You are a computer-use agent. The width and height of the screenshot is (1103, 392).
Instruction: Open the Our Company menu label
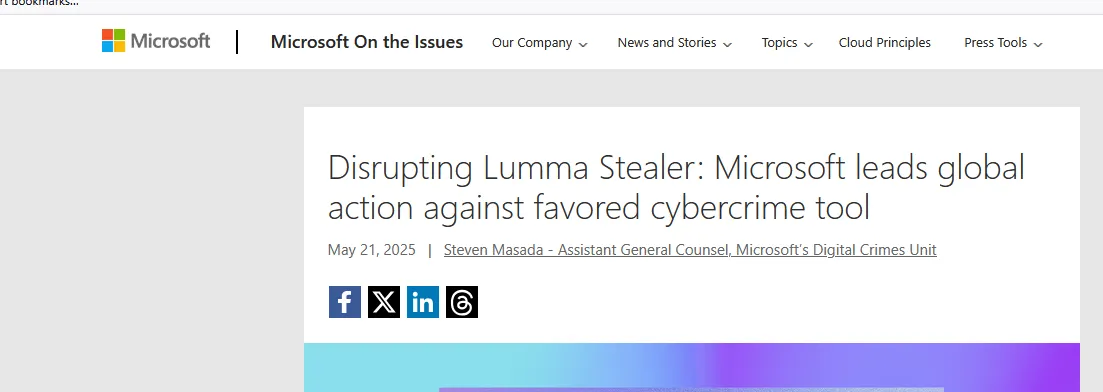pyautogui.click(x=532, y=43)
